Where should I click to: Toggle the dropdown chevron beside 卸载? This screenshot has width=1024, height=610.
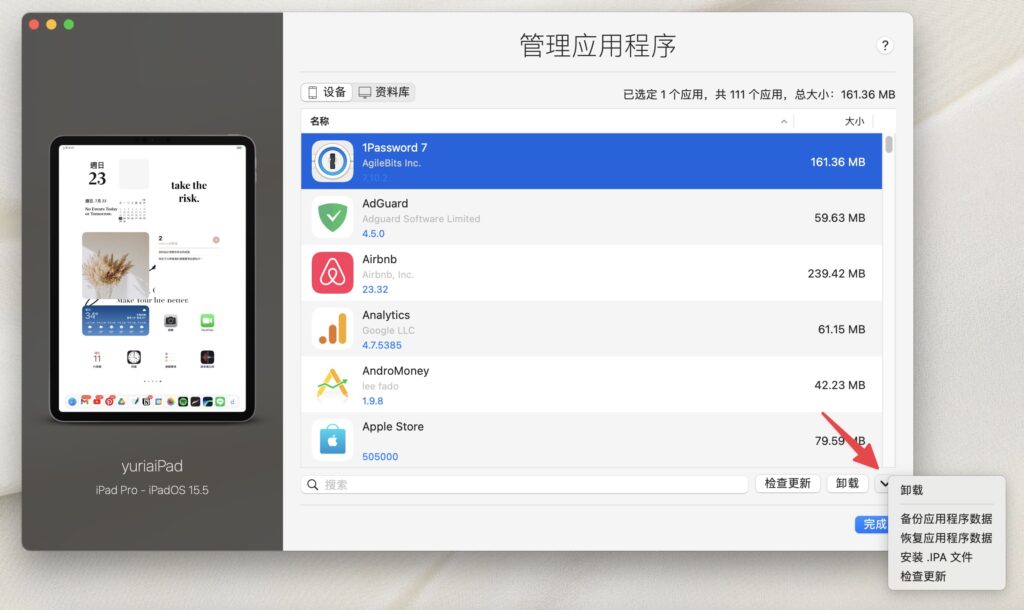[x=882, y=483]
